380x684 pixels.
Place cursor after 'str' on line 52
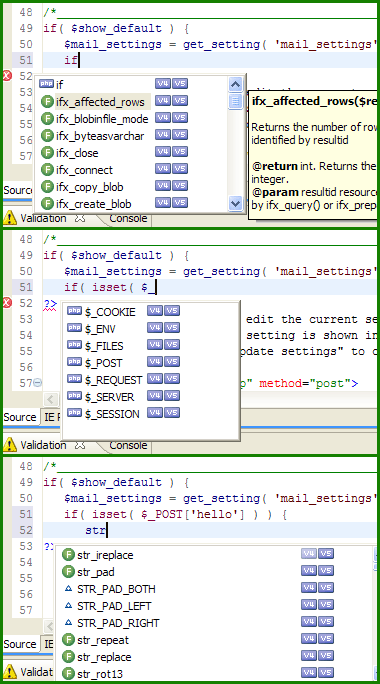(107, 530)
